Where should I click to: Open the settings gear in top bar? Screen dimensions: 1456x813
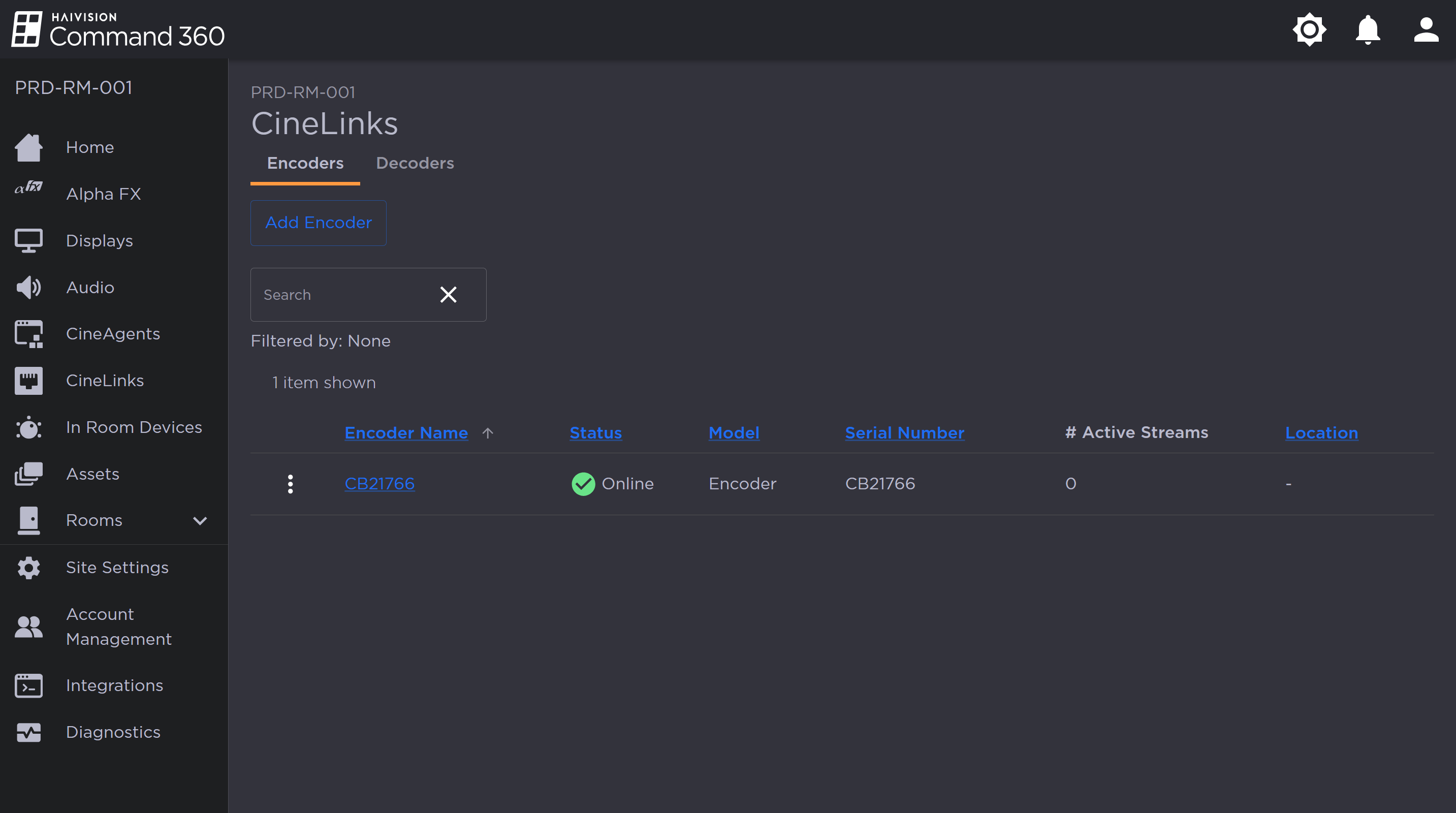pos(1309,29)
